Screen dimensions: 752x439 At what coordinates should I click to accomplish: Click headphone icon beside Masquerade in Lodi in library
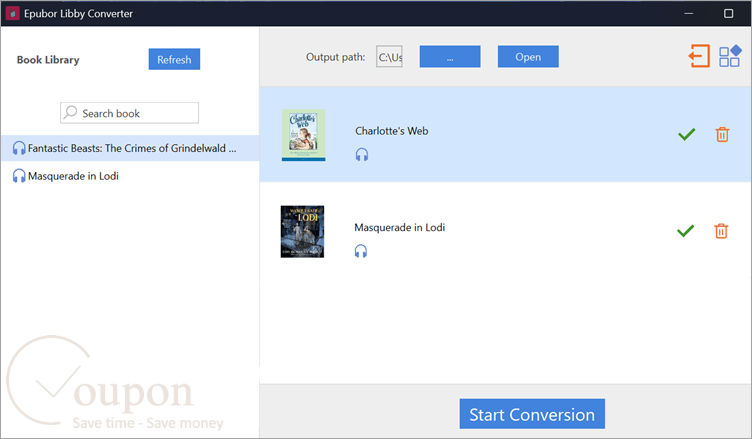[x=19, y=176]
